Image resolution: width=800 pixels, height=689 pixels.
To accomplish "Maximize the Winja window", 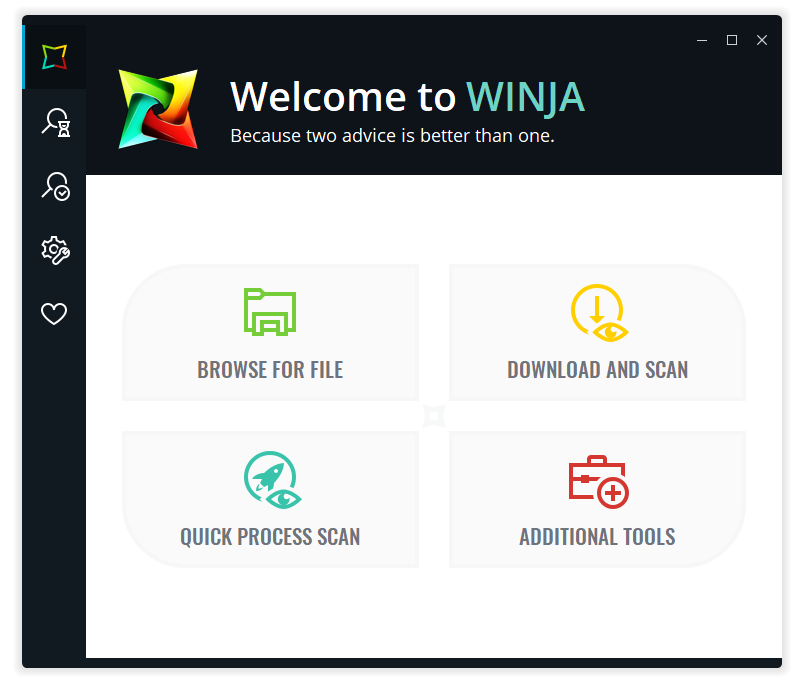I will tap(732, 40).
